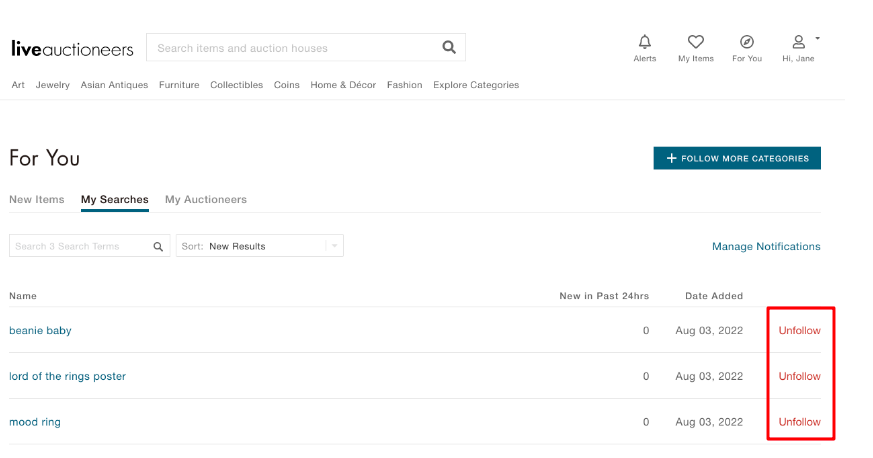Open the Manage Notifications link

pos(766,247)
